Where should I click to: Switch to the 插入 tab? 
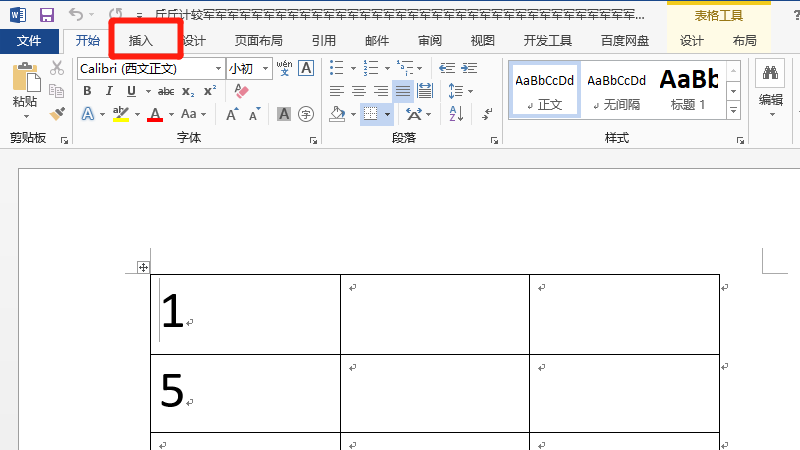[141, 41]
